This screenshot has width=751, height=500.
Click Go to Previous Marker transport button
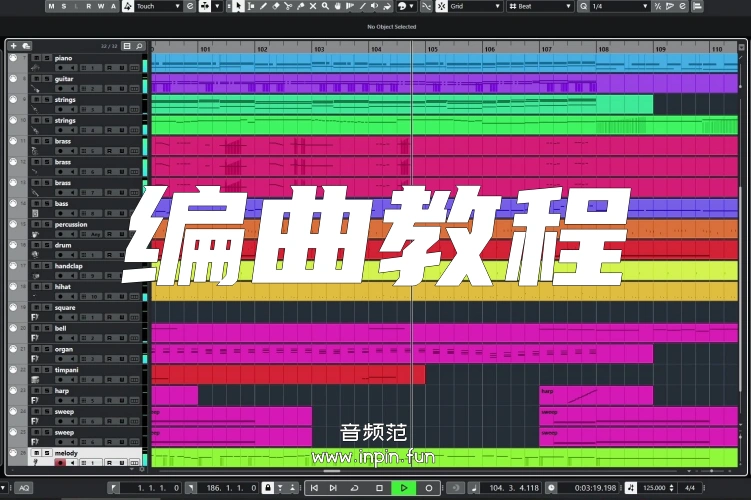click(x=314, y=488)
